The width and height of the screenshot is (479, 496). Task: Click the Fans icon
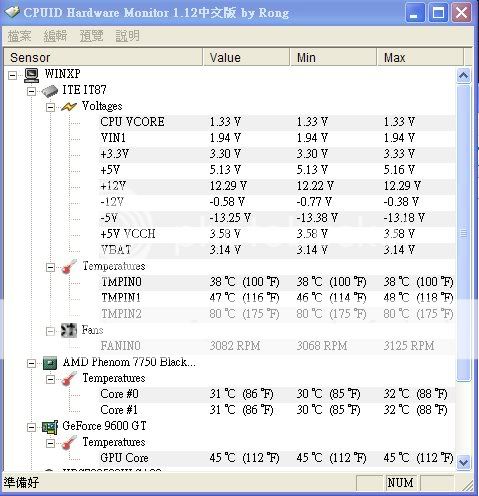[69, 330]
